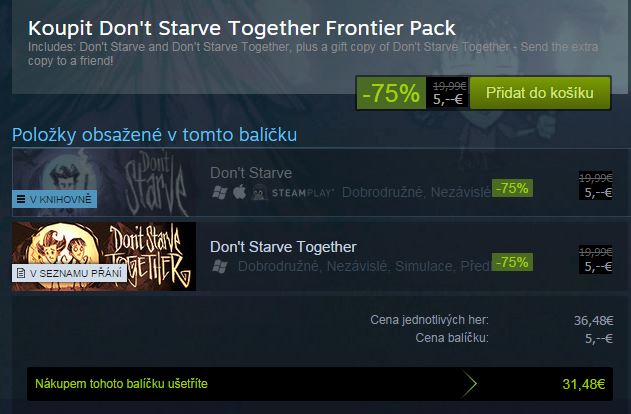This screenshot has height=414, width=631.
Task: Click the Don't Starve Together game thumbnail
Action: (104, 256)
